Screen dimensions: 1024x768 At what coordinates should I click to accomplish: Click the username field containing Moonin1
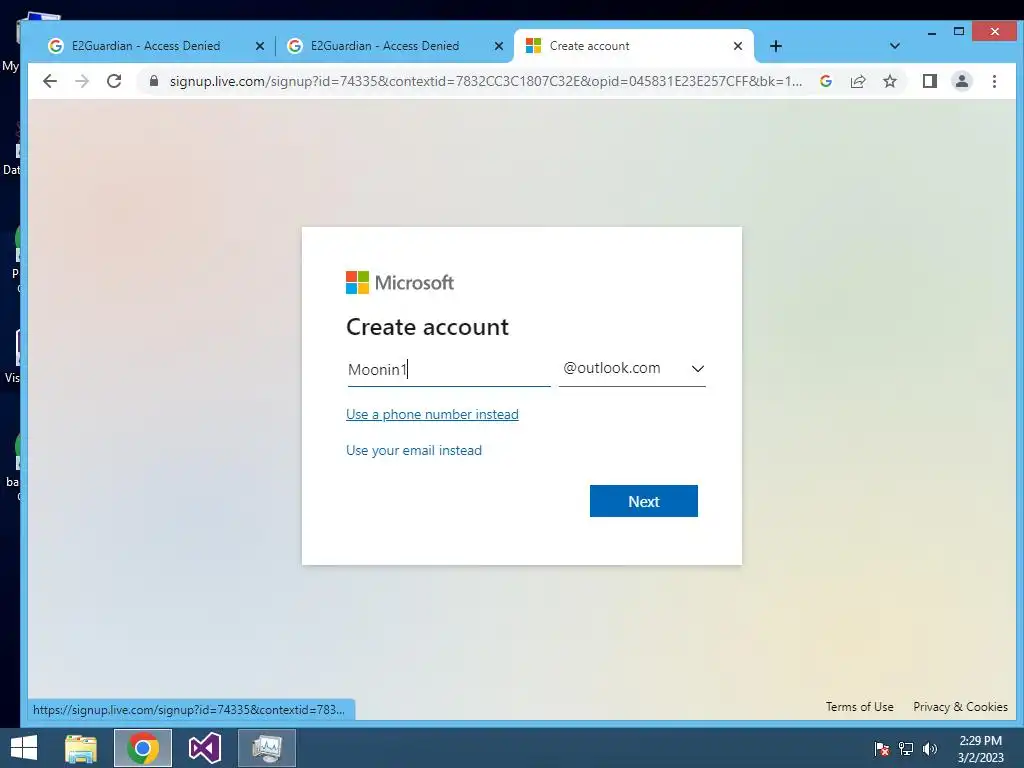tap(449, 369)
